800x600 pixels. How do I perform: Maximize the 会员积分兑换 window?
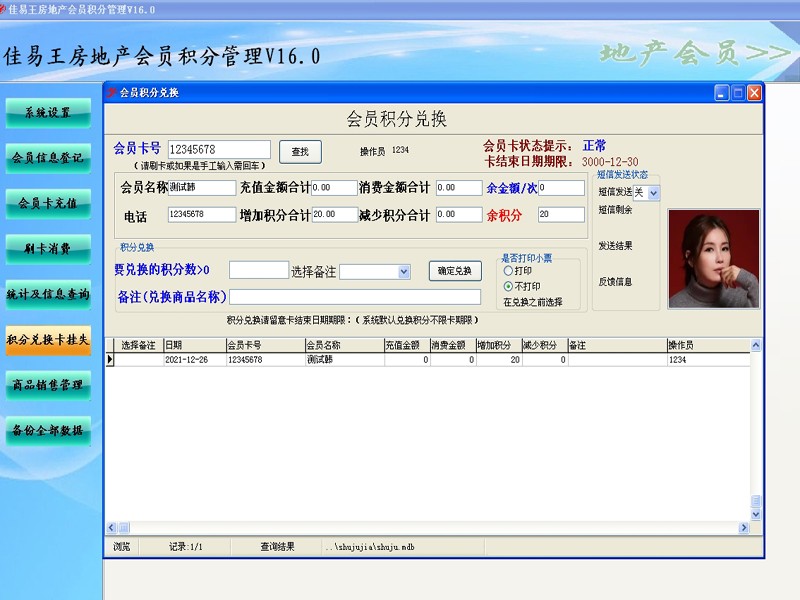[x=738, y=92]
